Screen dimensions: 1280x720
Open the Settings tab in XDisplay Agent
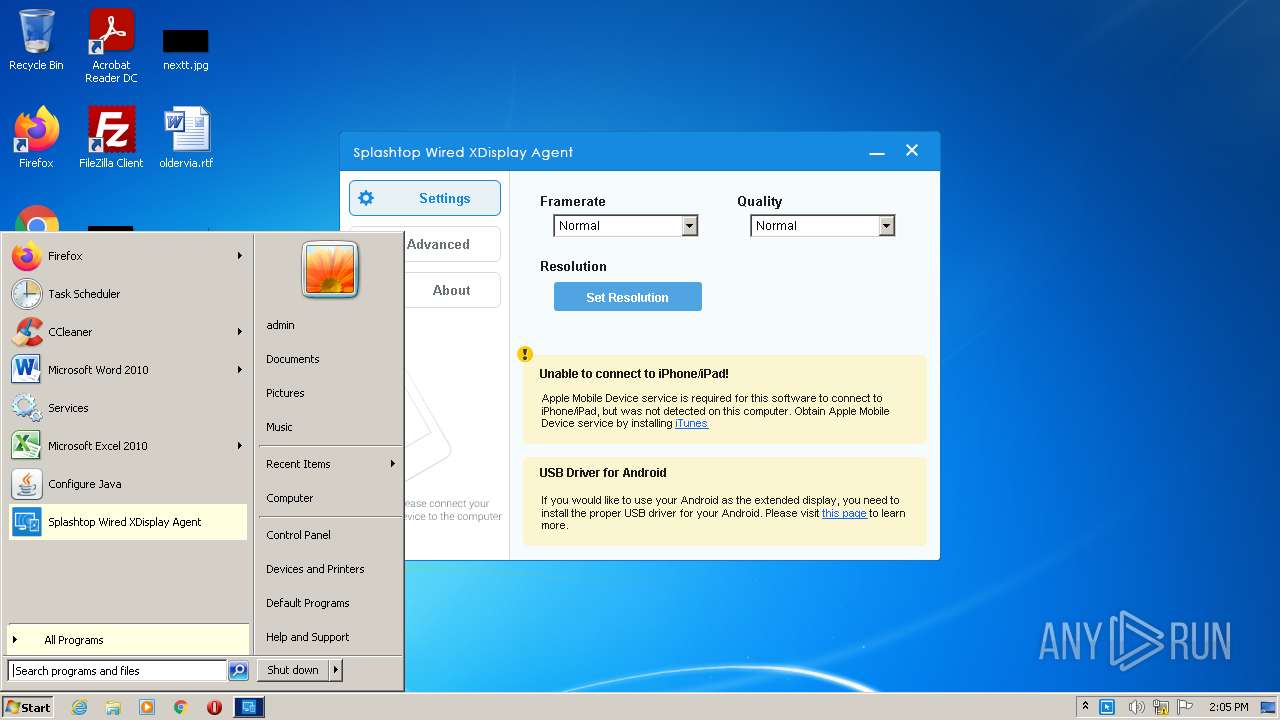pyautogui.click(x=425, y=198)
